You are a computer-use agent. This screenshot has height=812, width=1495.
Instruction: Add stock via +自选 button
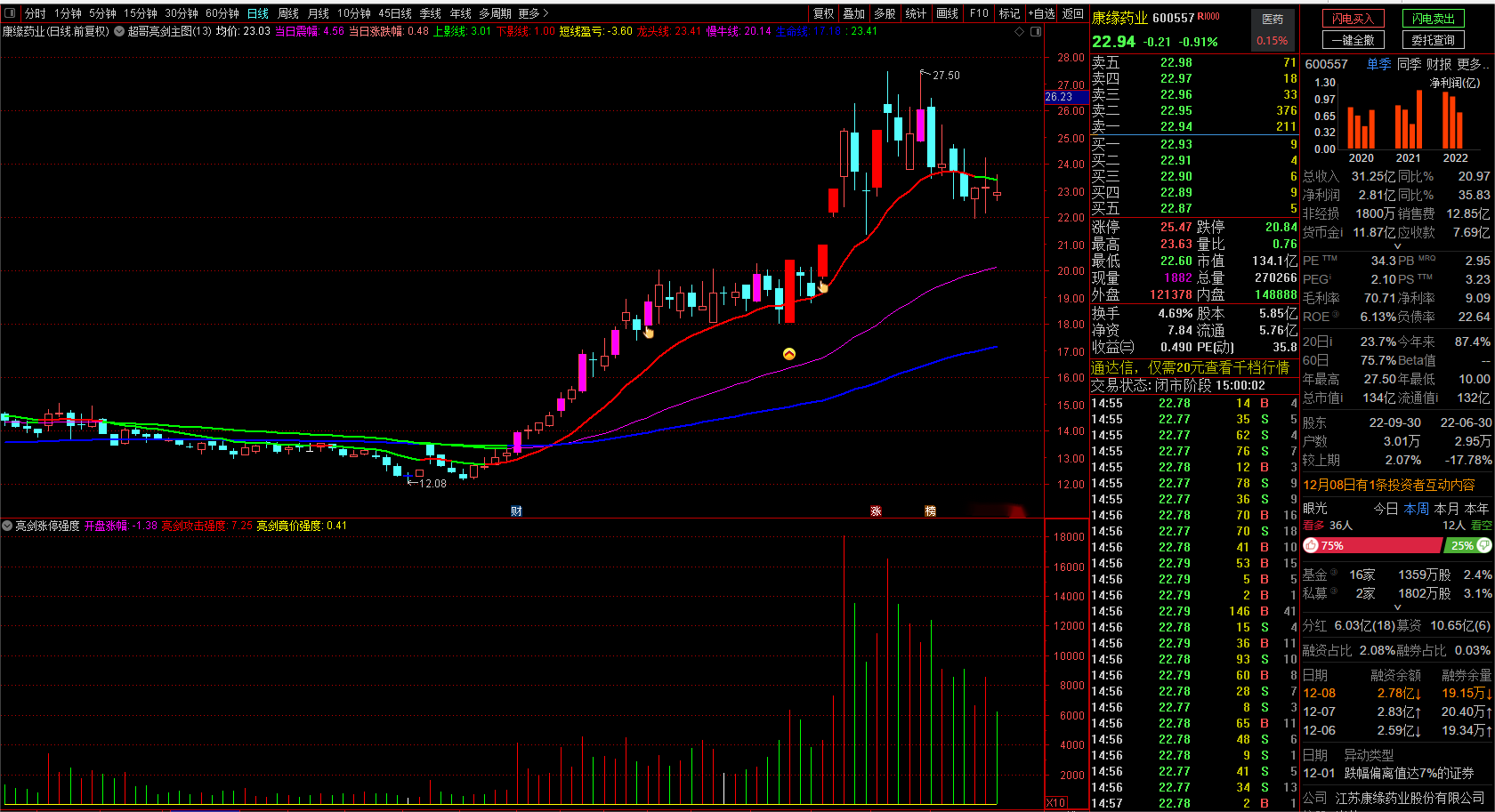point(1042,13)
